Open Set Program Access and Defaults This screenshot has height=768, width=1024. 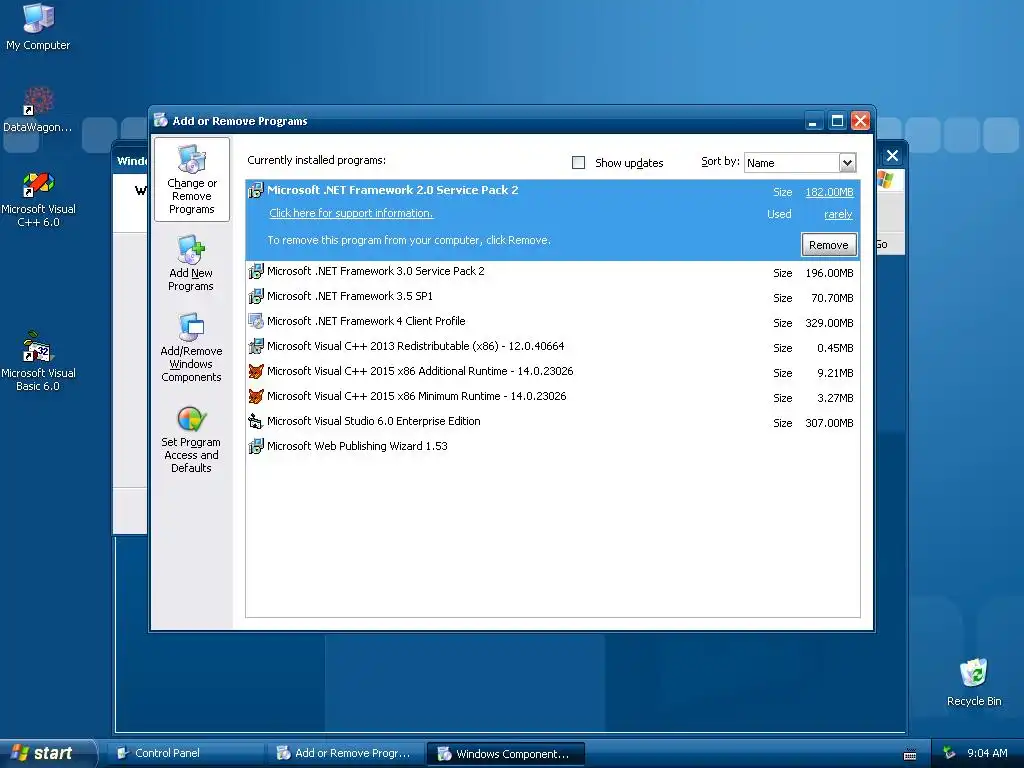191,439
